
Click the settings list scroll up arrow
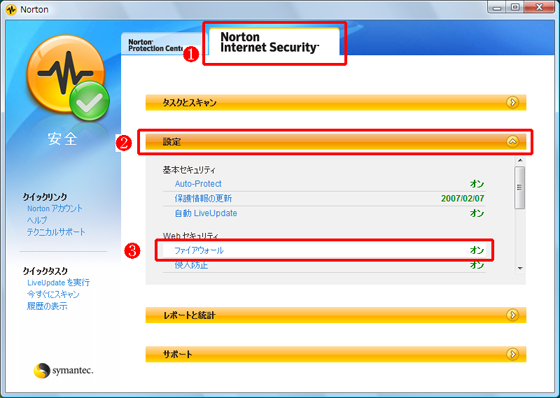pyautogui.click(x=520, y=160)
